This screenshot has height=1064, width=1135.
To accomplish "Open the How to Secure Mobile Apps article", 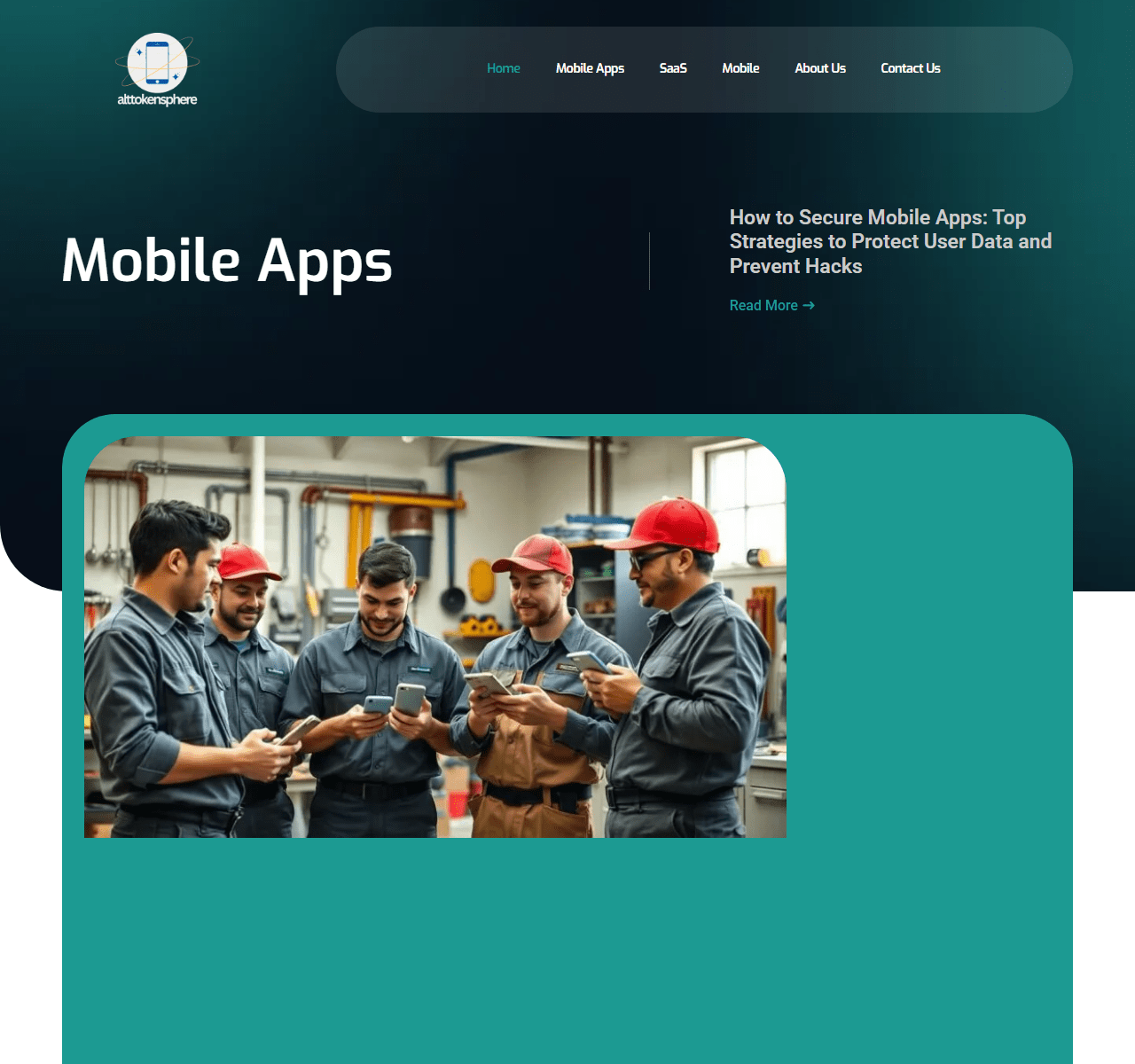I will pyautogui.click(x=889, y=241).
